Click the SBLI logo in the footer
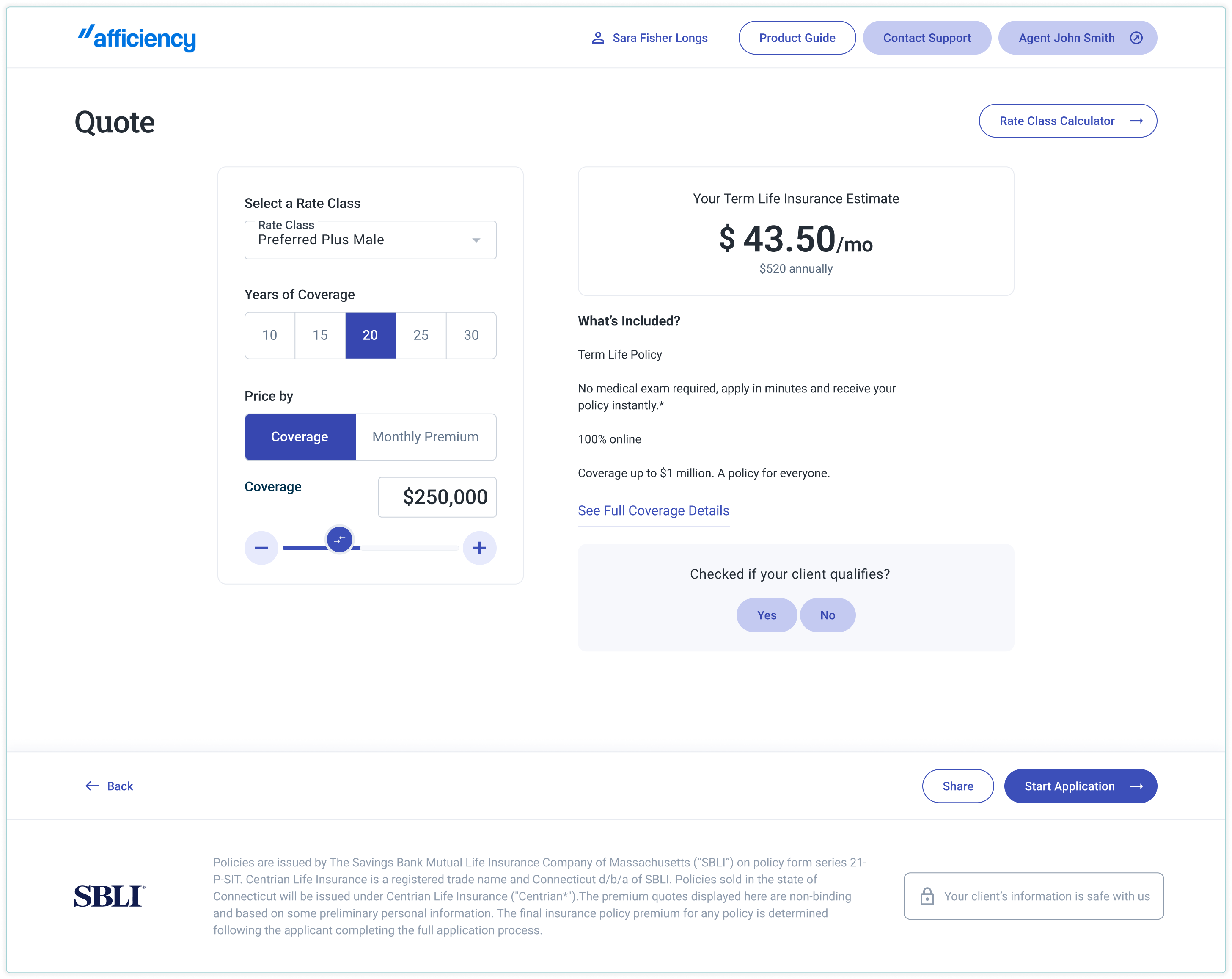Screen dimensions: 1232x979 [109, 896]
